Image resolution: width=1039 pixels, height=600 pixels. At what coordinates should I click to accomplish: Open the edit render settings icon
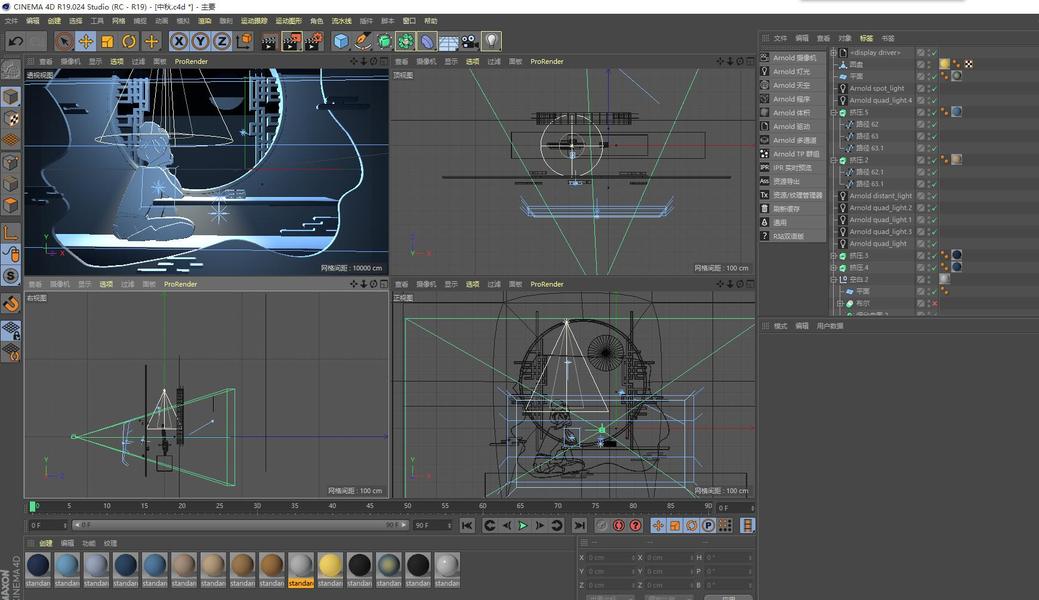point(313,41)
